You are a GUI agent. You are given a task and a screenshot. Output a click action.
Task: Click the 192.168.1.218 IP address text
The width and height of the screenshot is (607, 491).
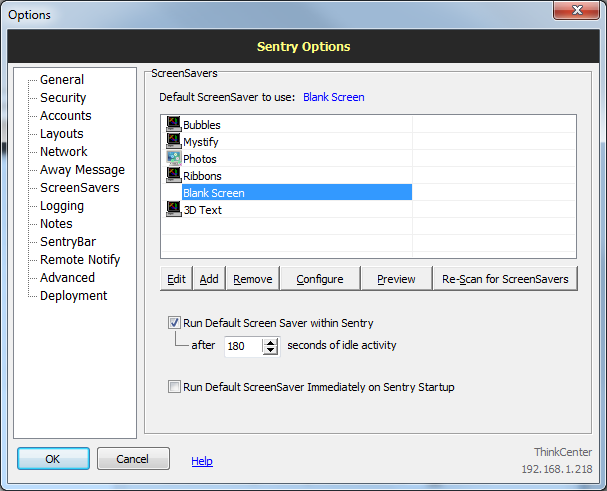[x=557, y=469]
